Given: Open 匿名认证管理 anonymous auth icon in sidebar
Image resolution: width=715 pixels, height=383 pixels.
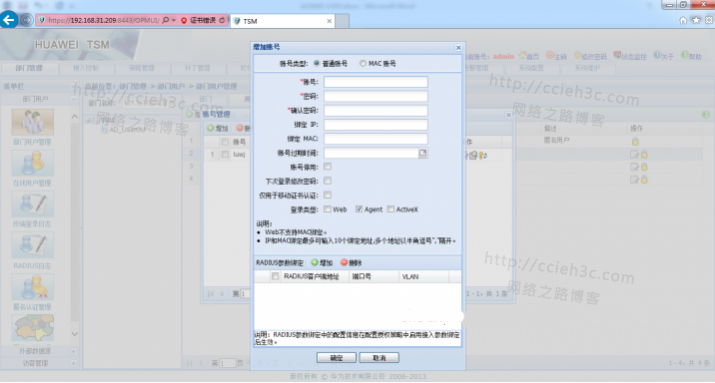Looking at the screenshot, I should pos(32,287).
